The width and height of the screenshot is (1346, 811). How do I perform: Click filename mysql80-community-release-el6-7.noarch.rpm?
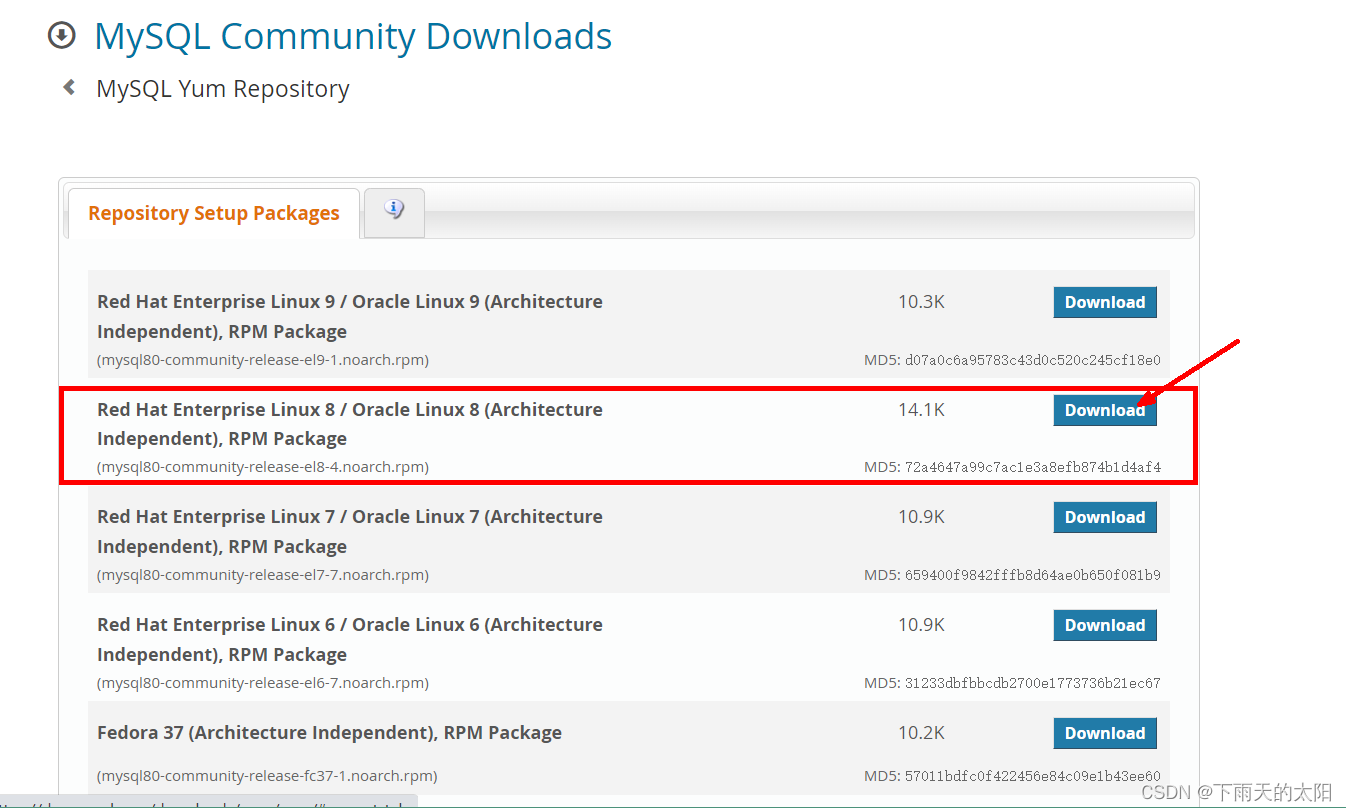pos(263,683)
